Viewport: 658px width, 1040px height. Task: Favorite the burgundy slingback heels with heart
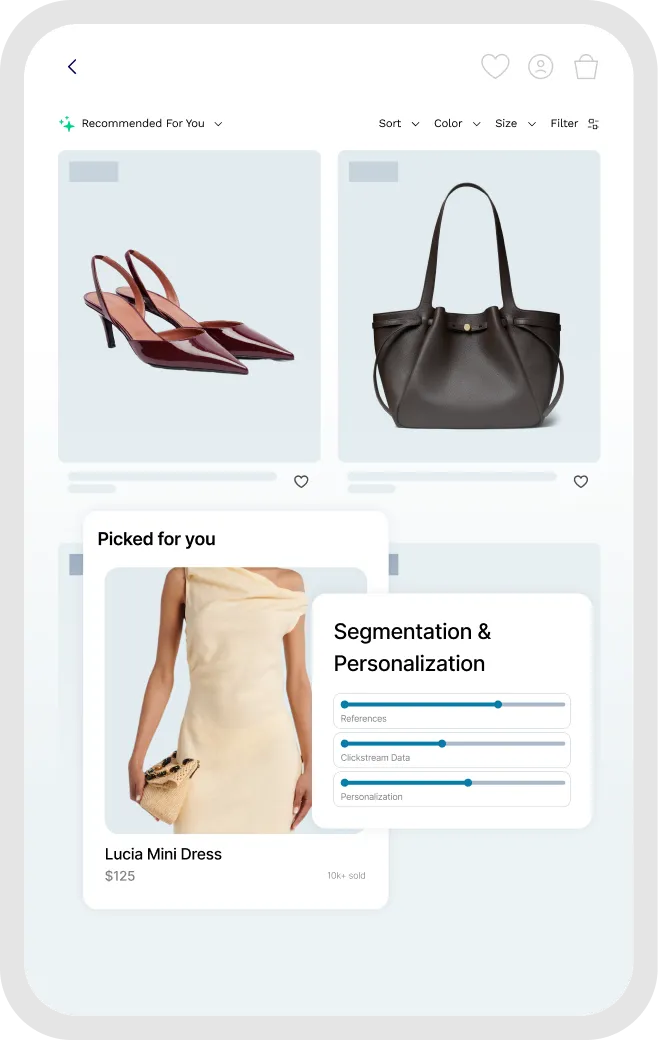[301, 482]
